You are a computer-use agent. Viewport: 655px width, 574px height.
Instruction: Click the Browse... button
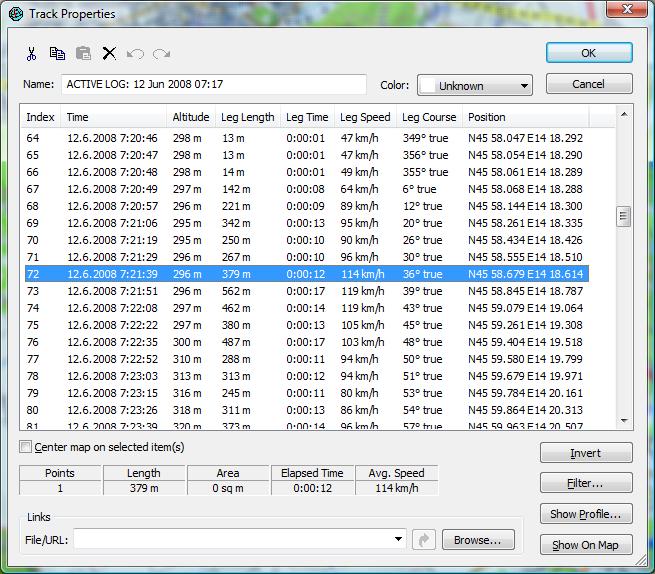point(478,540)
